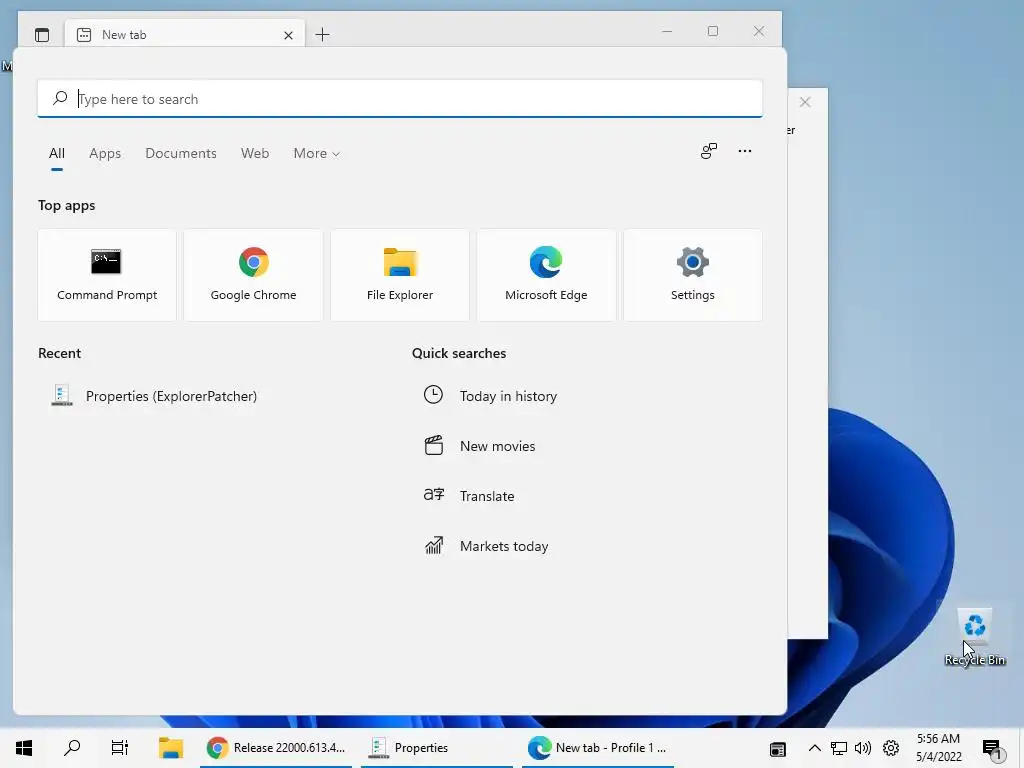This screenshot has width=1024, height=768.
Task: Switch to Chrome Release 22000.613 taskbar item
Action: pos(276,748)
